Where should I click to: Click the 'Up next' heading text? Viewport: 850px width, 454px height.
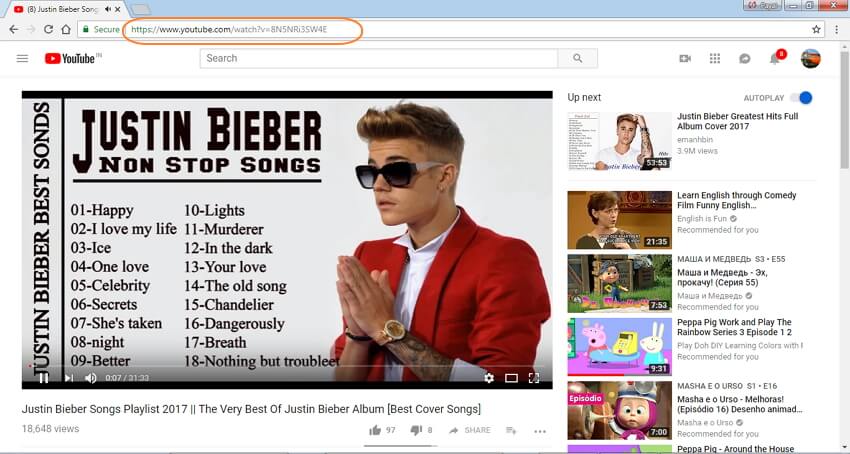[584, 98]
